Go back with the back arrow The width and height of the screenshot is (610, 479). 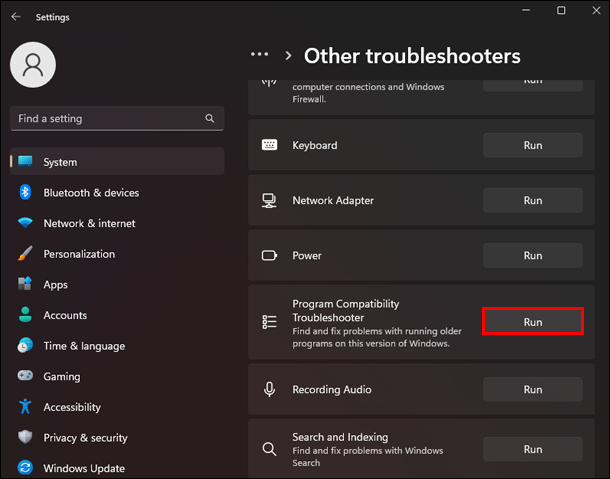(x=15, y=17)
